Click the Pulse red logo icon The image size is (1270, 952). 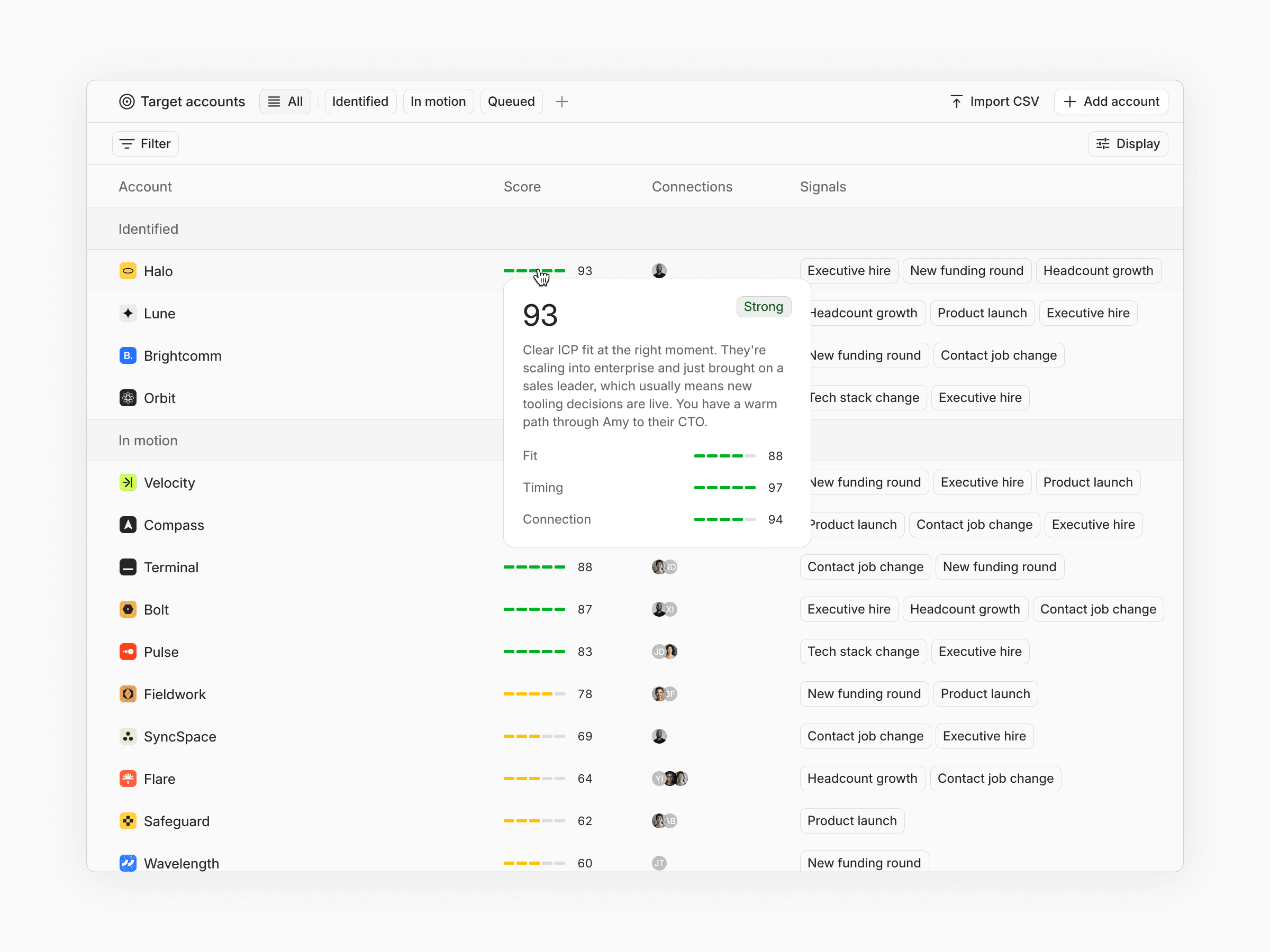(x=128, y=652)
